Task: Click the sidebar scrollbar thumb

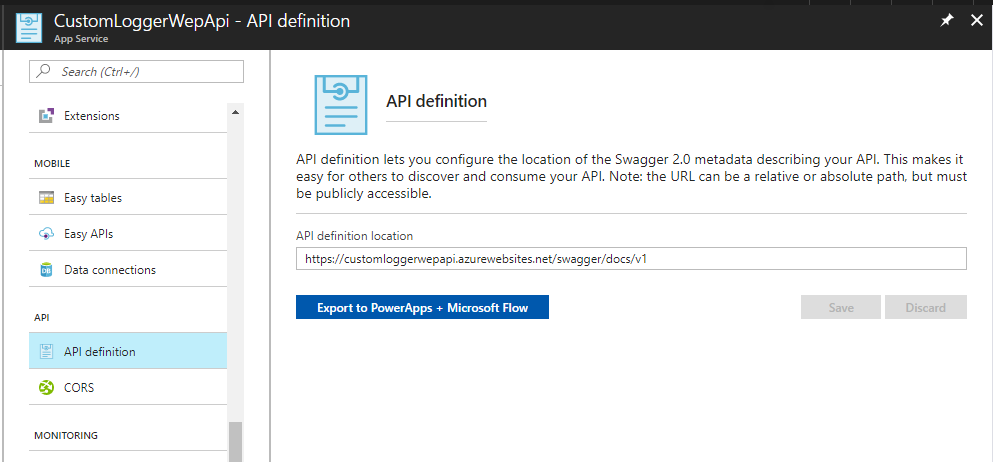Action: (x=236, y=442)
